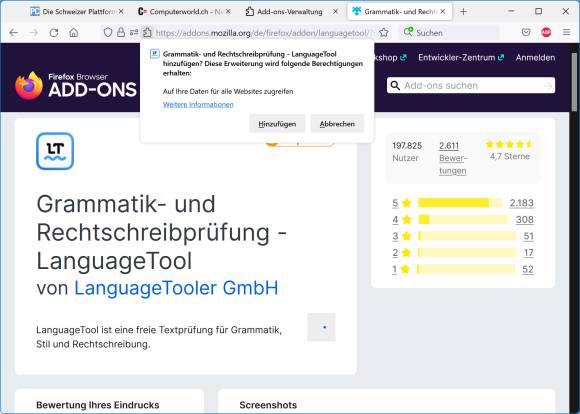Open a new tab with the plus button
This screenshot has height=414, width=580.
pyautogui.click(x=463, y=12)
